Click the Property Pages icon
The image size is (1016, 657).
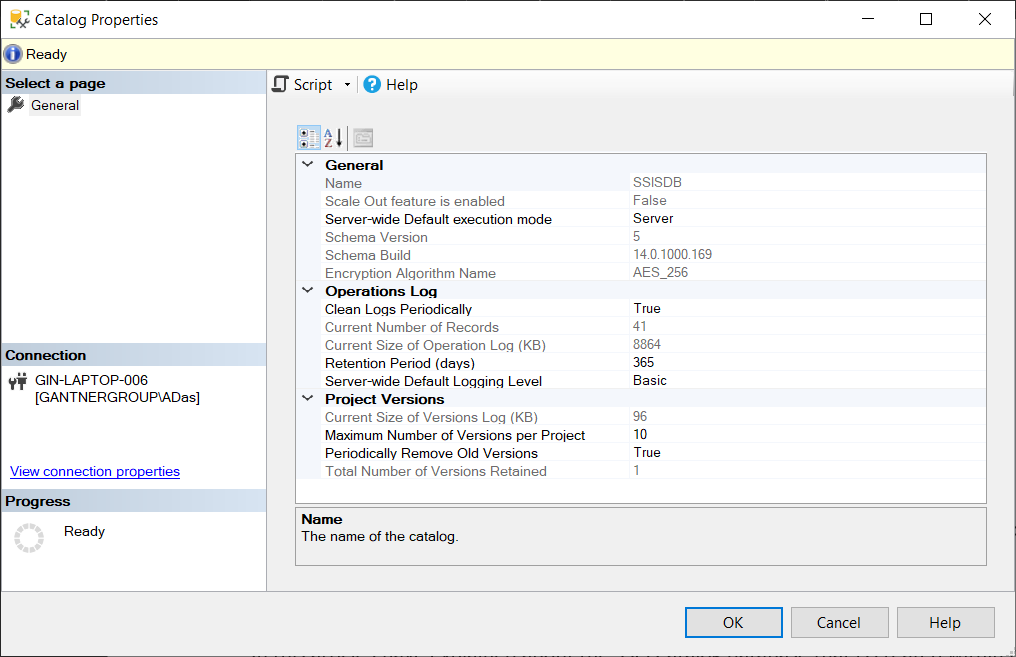(x=361, y=137)
